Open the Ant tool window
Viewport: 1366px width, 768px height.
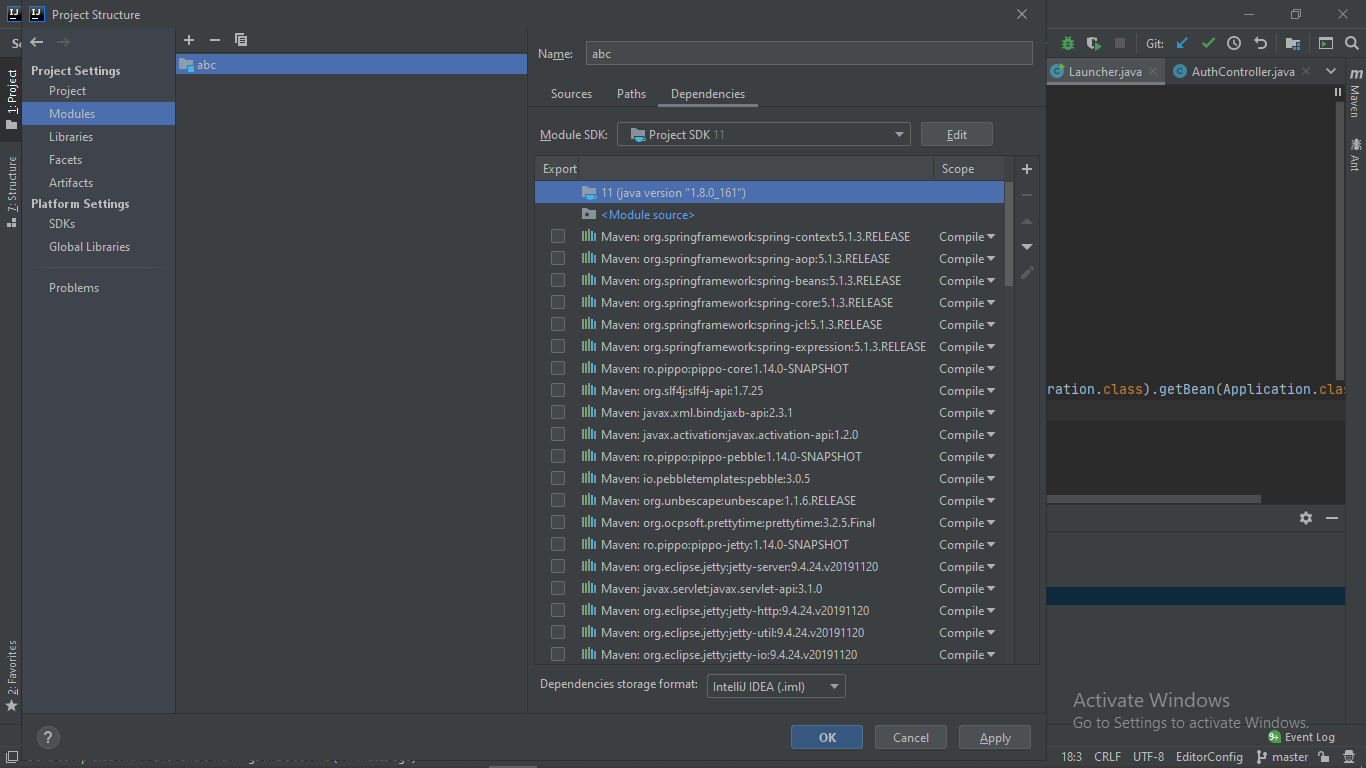pos(1355,155)
